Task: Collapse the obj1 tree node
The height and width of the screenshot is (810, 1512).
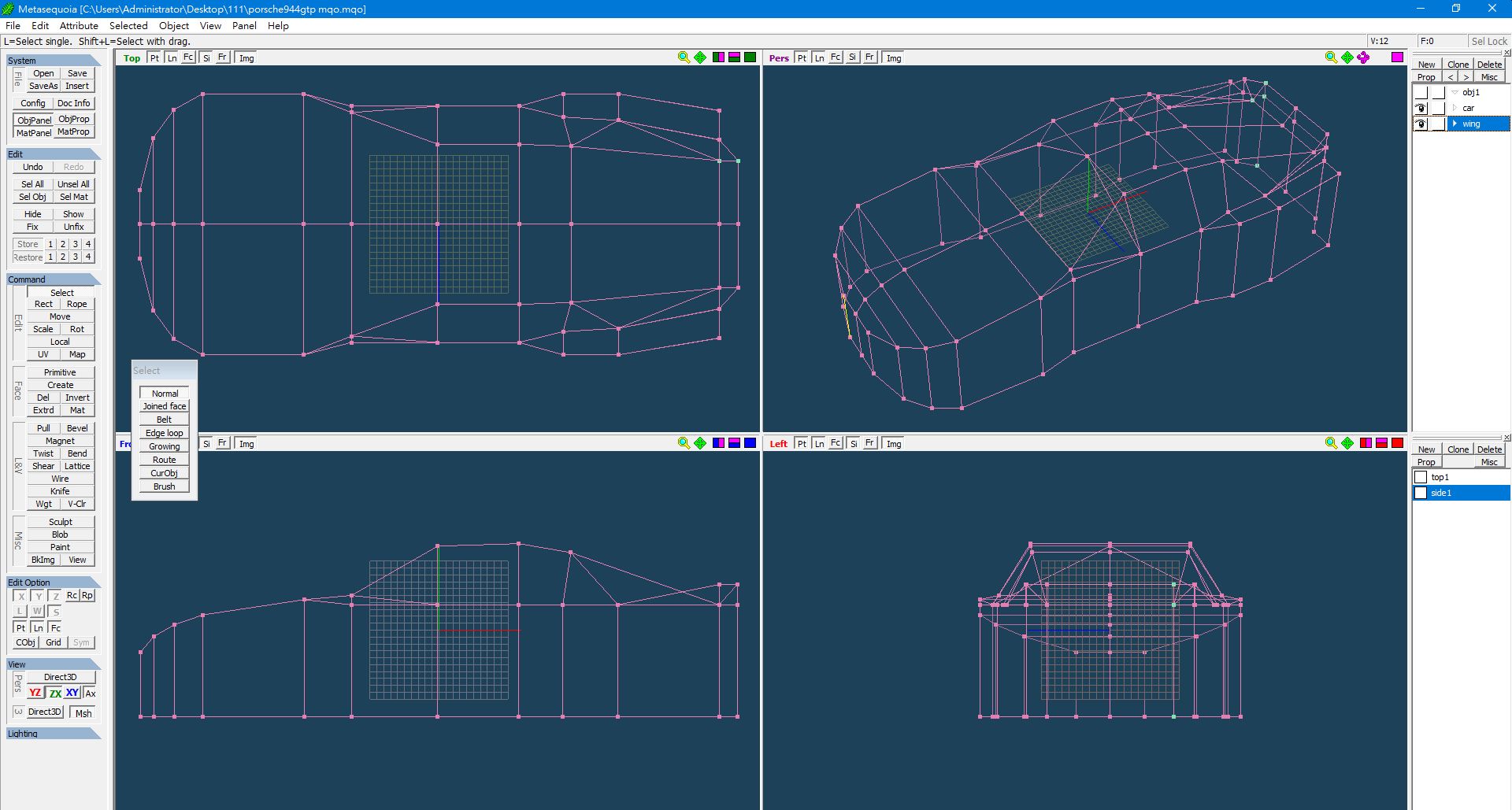Action: click(1455, 92)
